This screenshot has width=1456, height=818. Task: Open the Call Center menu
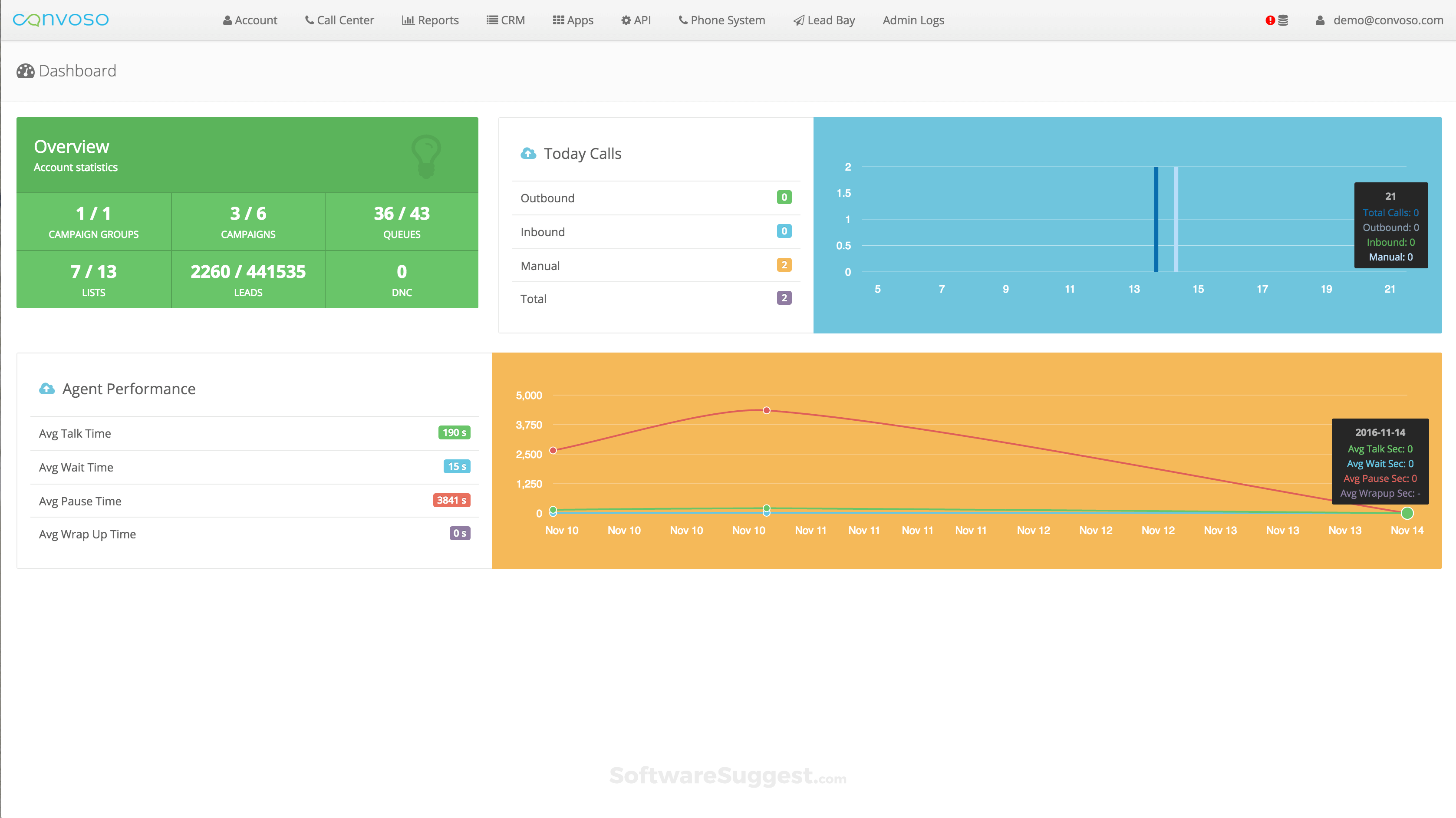(x=339, y=20)
